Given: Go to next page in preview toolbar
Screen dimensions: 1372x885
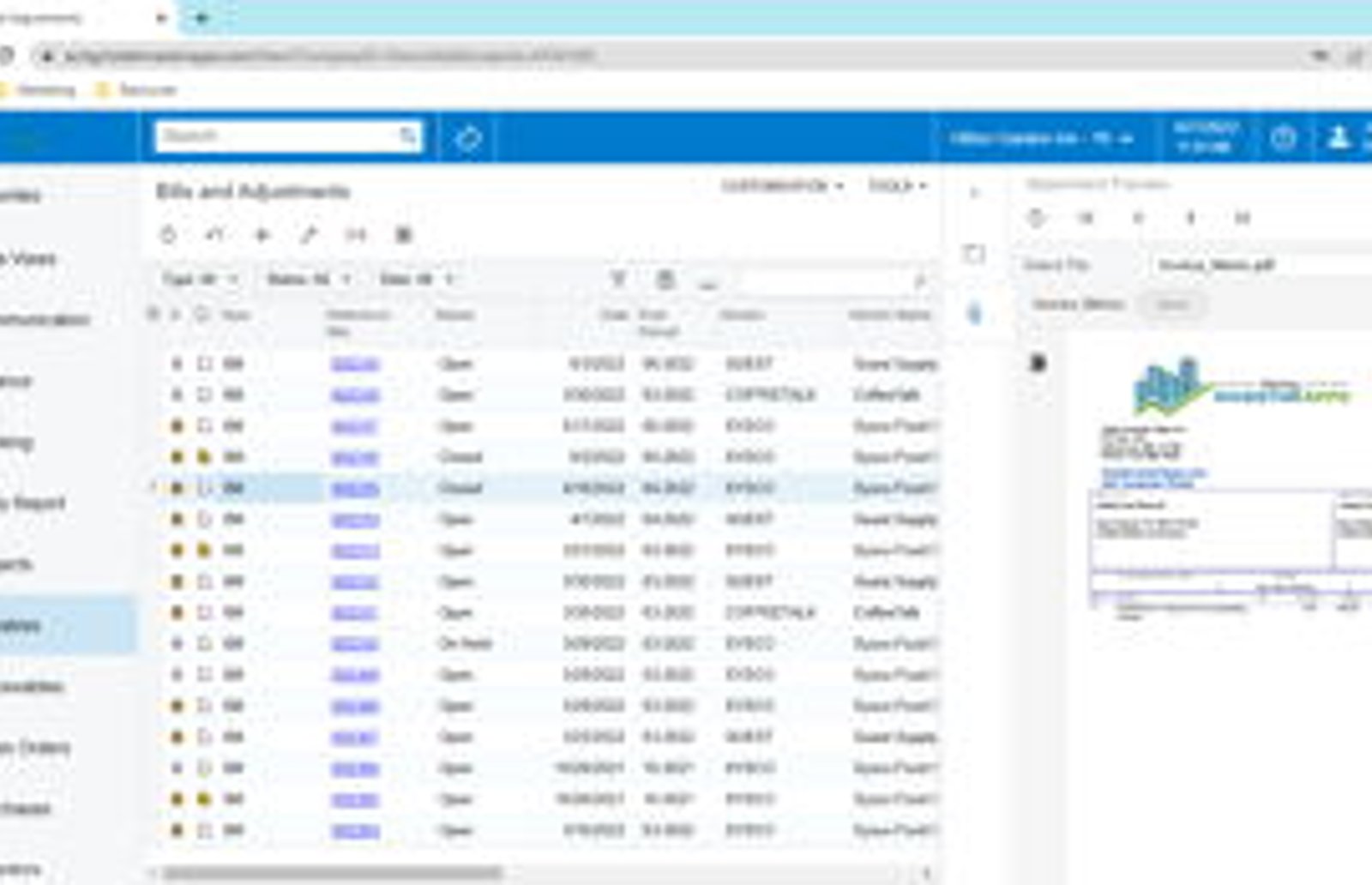Looking at the screenshot, I should (x=1190, y=218).
